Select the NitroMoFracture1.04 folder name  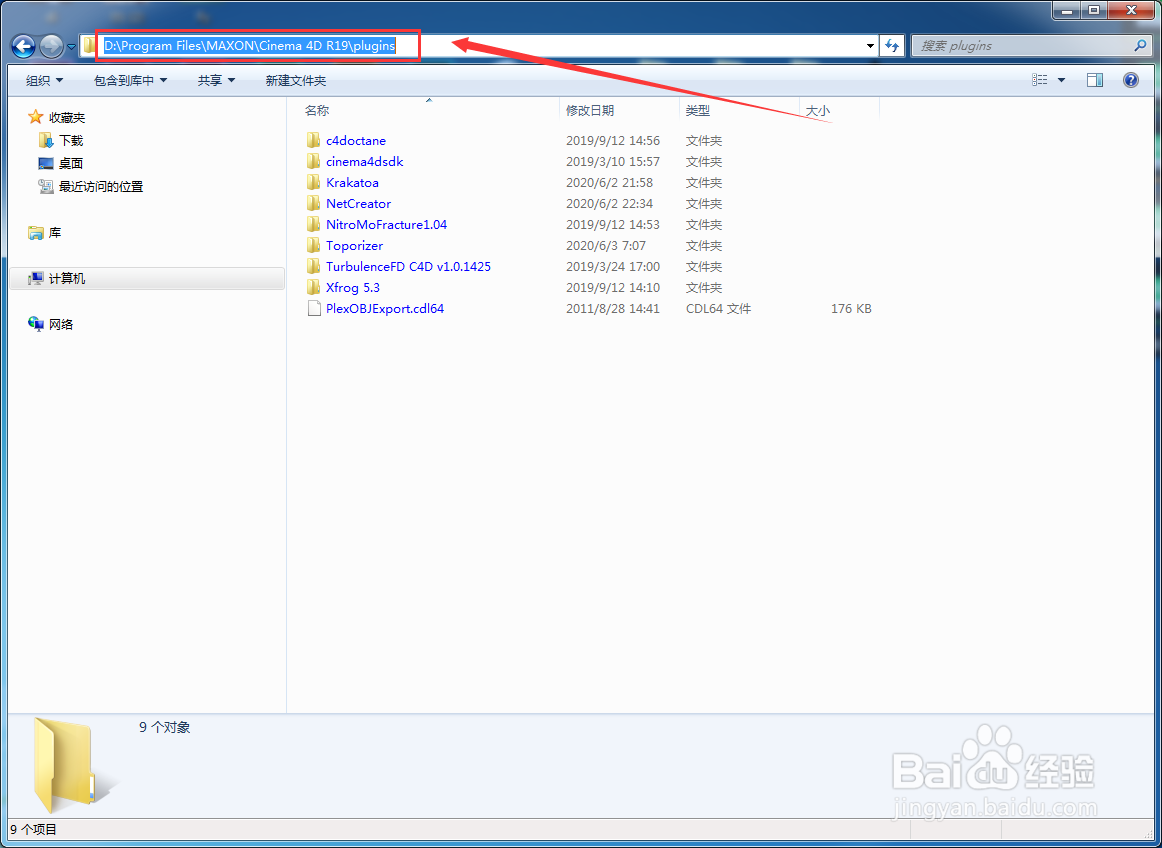pyautogui.click(x=386, y=225)
